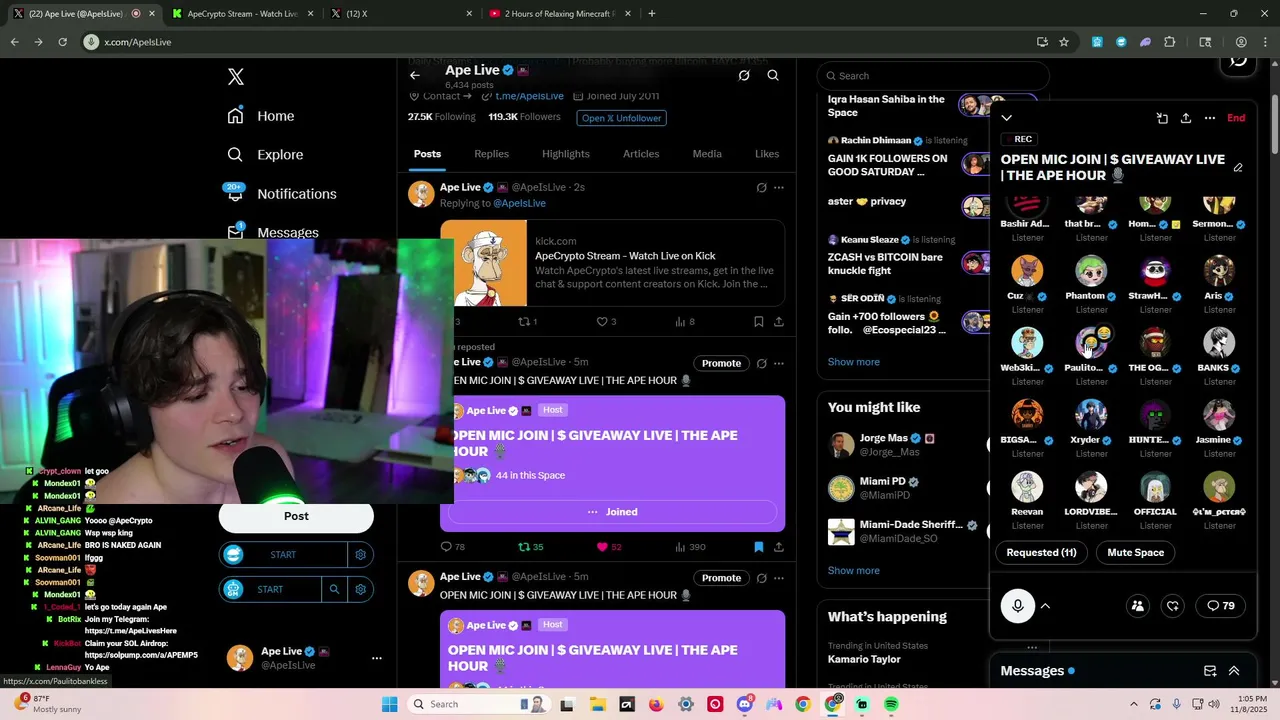Viewport: 1280px width, 720px height.
Task: Expand the Messages drawer
Action: point(1234,671)
